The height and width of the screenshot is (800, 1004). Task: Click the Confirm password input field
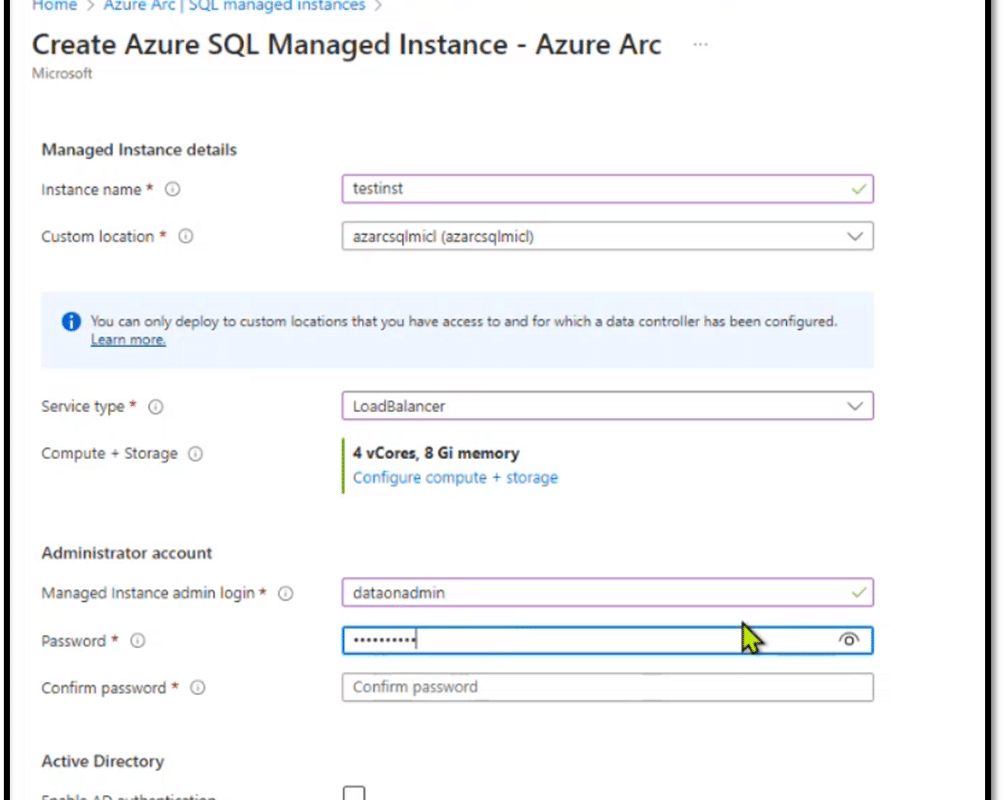608,687
